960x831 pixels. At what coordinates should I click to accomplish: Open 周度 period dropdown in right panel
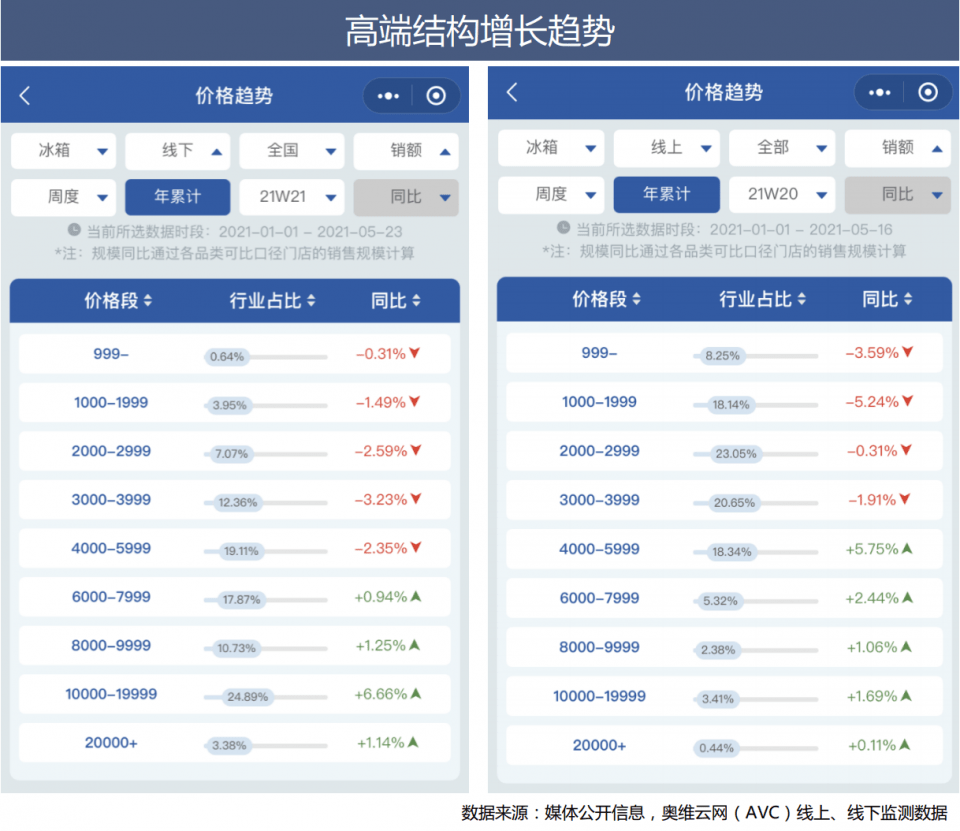click(x=551, y=195)
